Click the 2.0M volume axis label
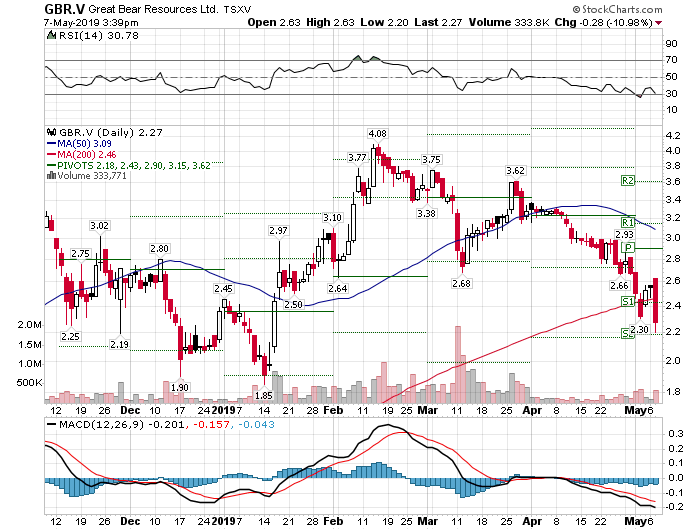 tap(29, 325)
